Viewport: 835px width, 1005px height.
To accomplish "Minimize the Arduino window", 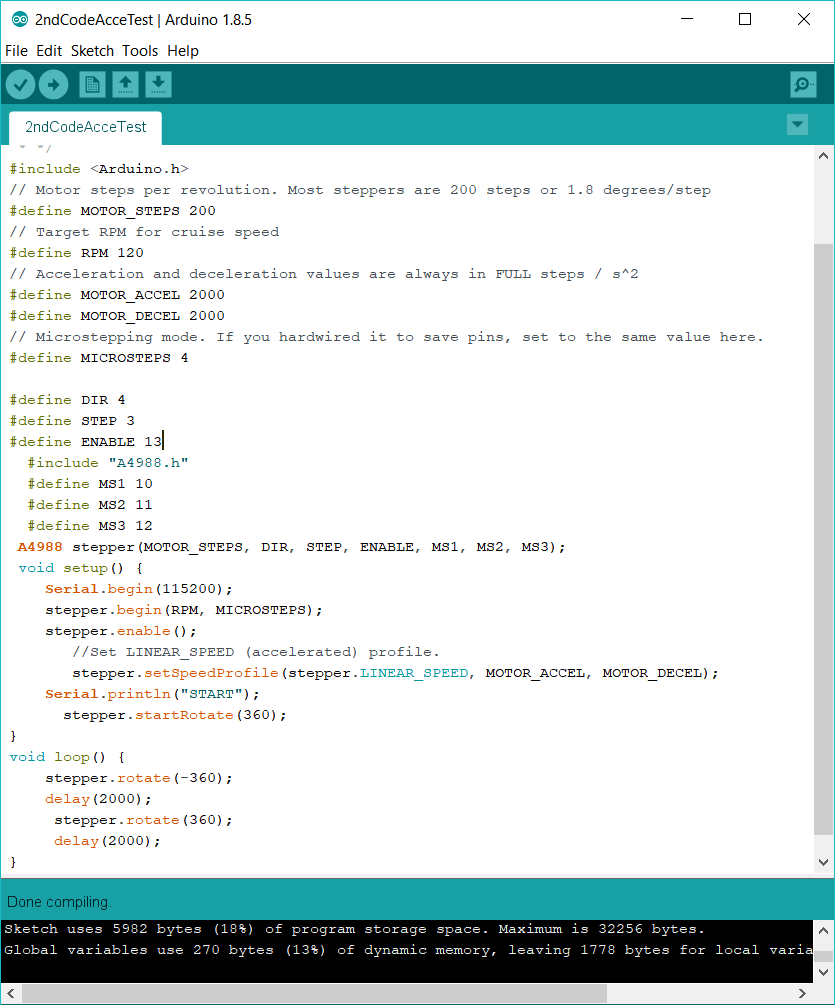I will click(687, 19).
